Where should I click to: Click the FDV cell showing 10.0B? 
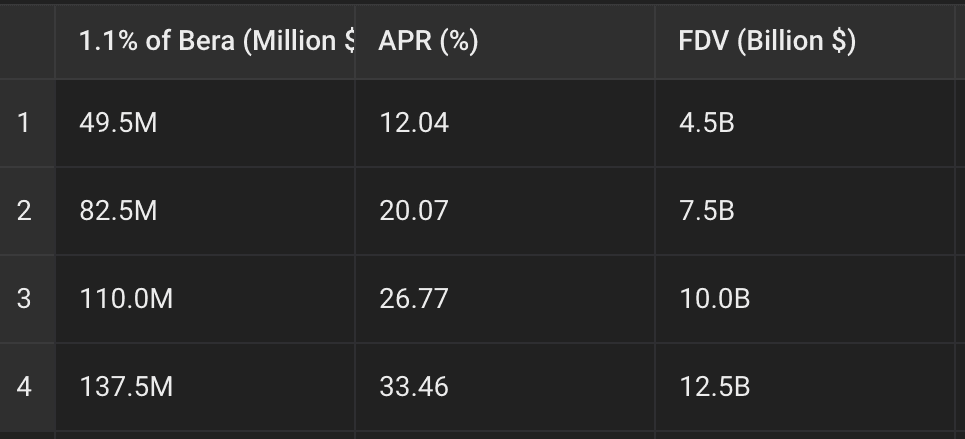point(804,299)
